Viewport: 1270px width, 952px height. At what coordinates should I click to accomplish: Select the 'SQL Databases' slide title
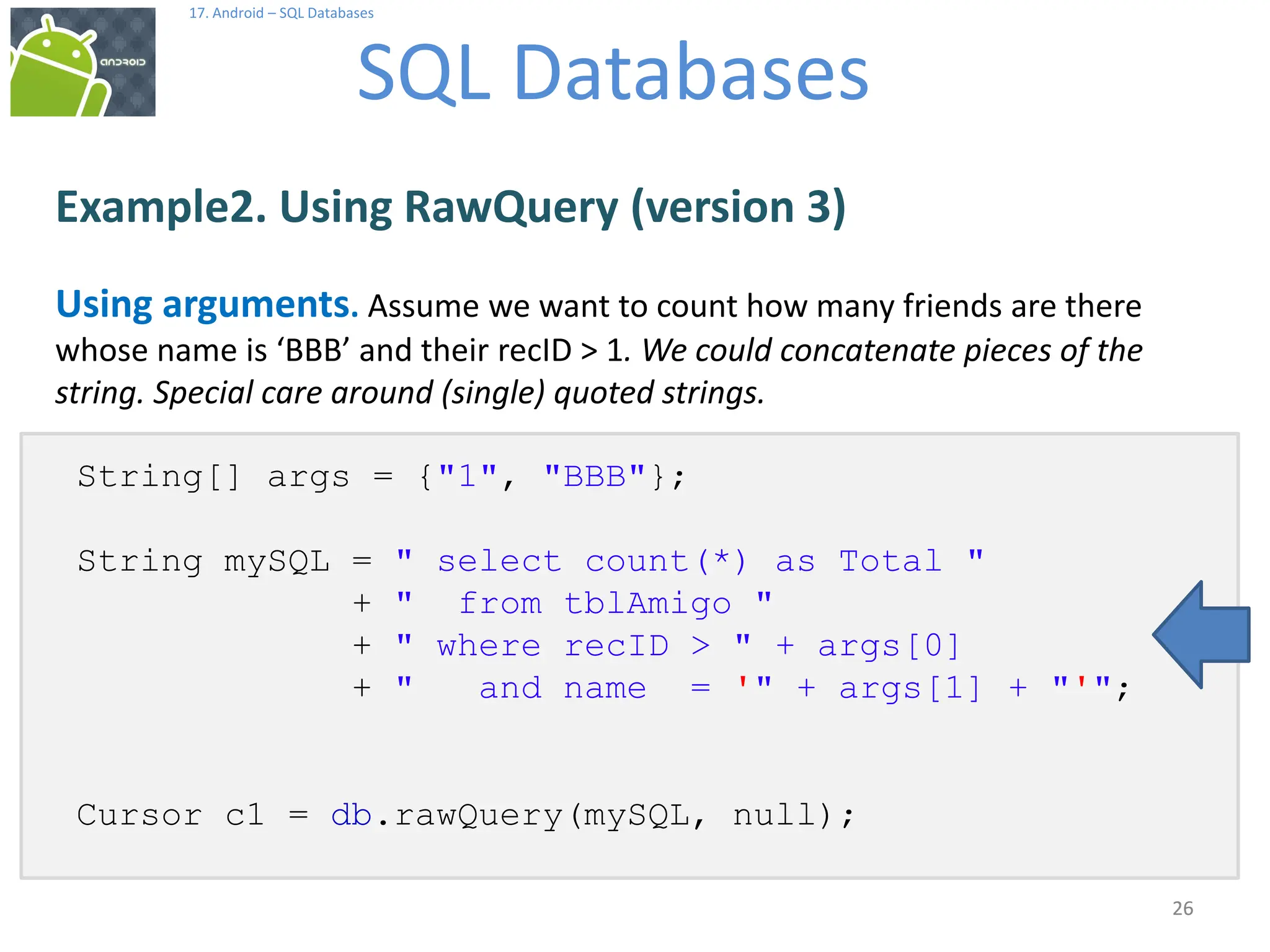point(613,72)
